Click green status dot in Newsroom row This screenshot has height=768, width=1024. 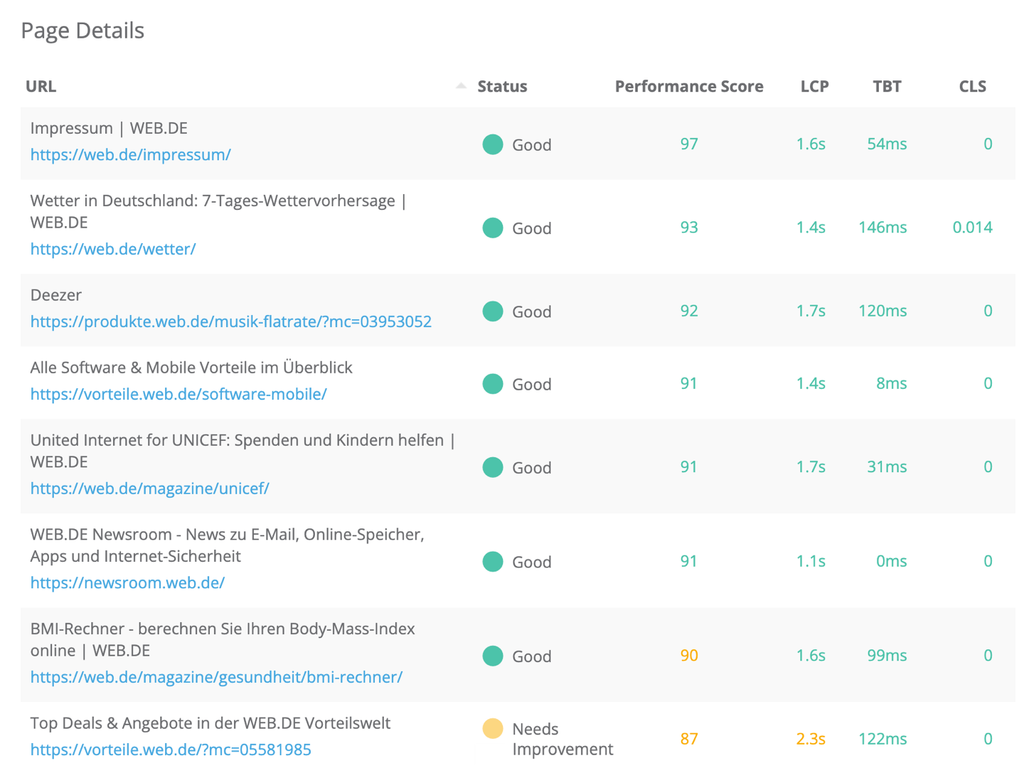(x=492, y=562)
